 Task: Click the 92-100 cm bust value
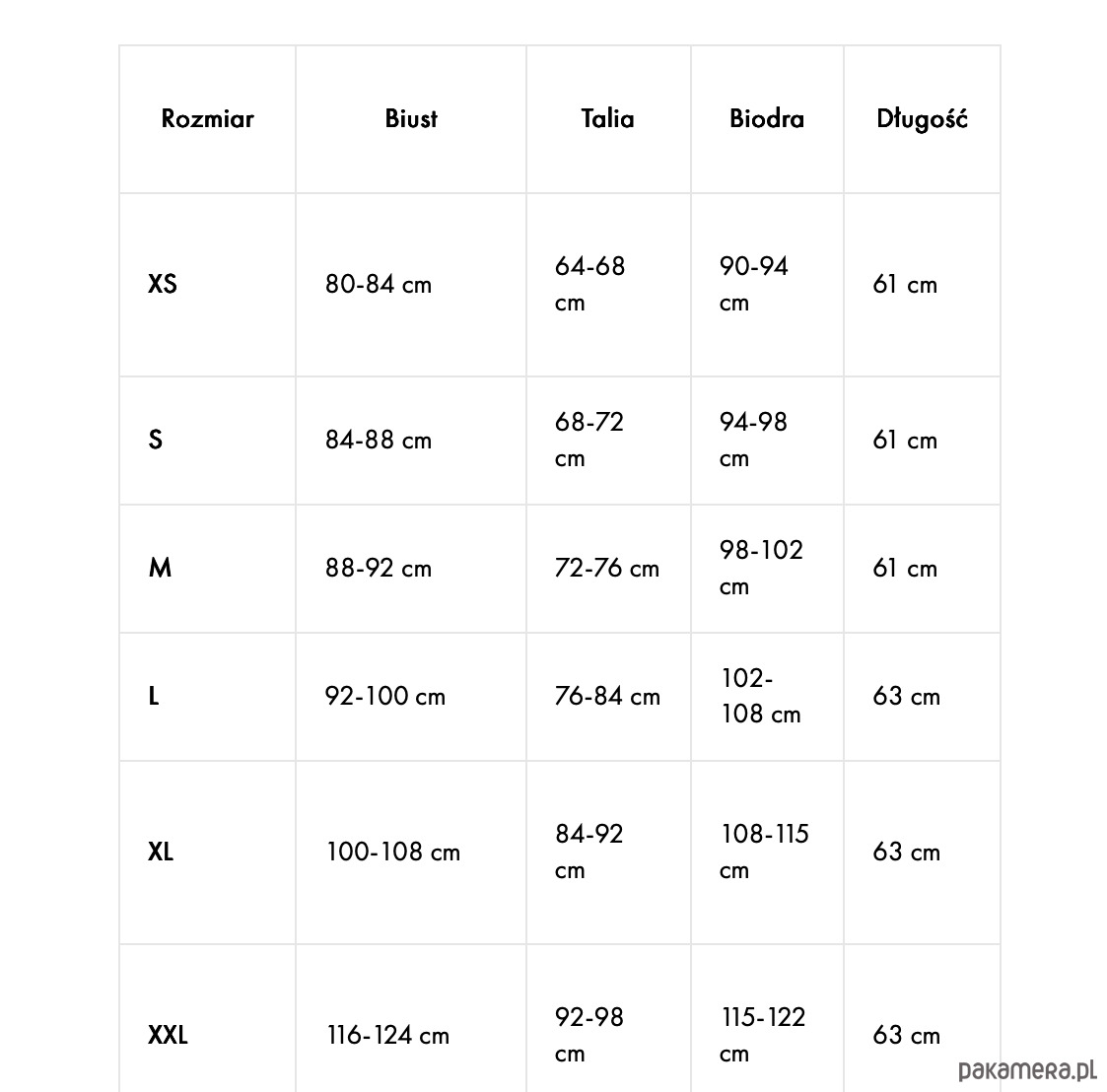385,697
